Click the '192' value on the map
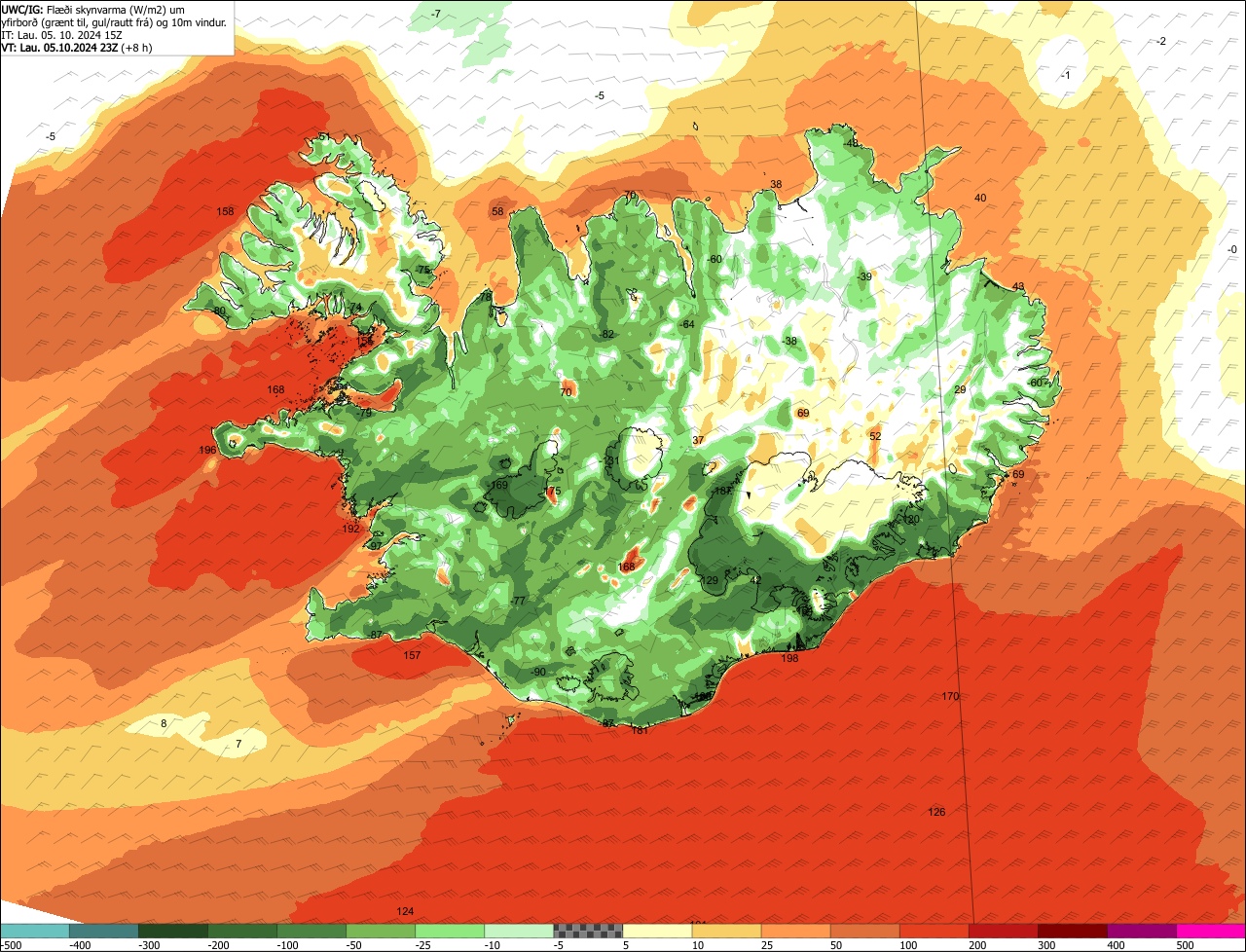Image resolution: width=1246 pixels, height=952 pixels. click(x=351, y=529)
